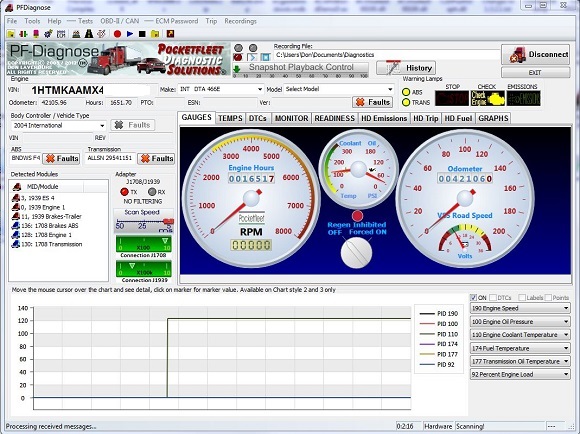The height and width of the screenshot is (434, 580).
Task: Click the Disconnect button
Action: (535, 54)
